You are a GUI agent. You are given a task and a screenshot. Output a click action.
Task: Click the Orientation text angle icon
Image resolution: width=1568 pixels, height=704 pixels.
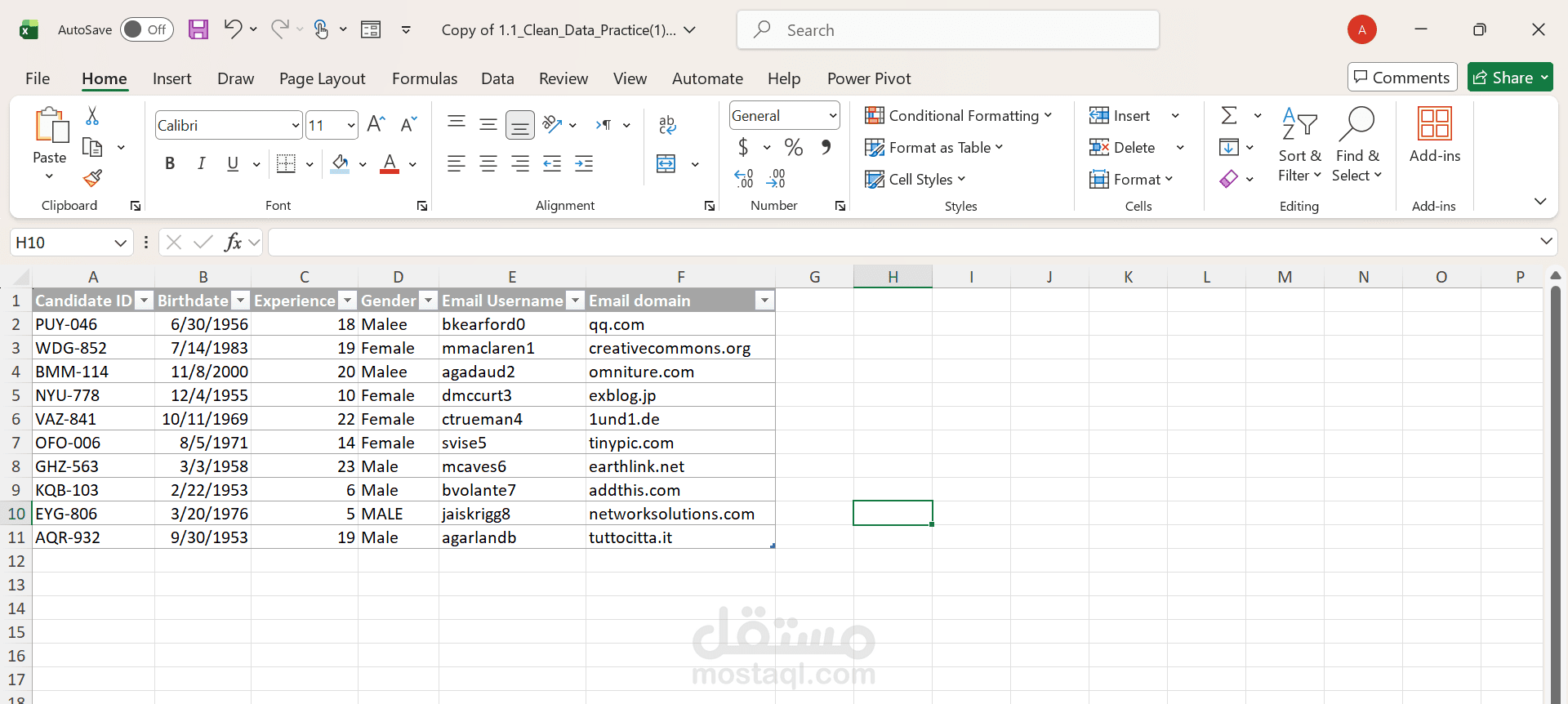[553, 124]
